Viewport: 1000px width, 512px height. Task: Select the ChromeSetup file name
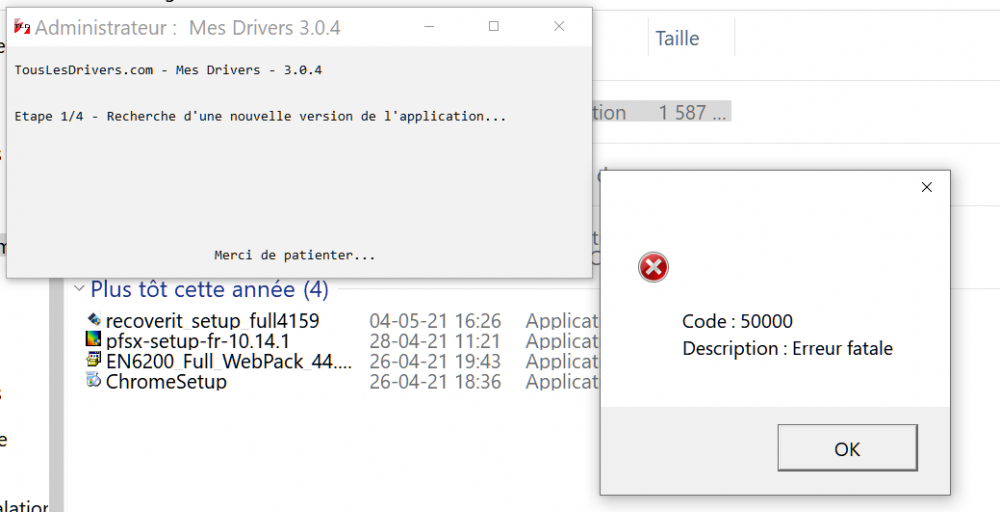[166, 381]
